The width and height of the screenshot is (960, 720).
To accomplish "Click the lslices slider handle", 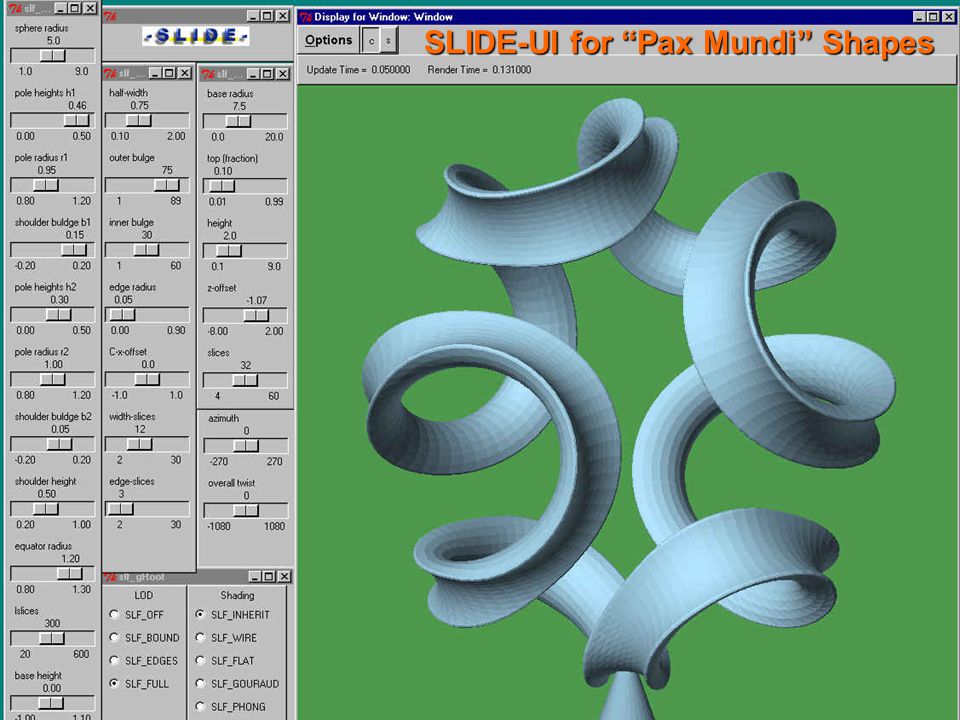I will (x=52, y=639).
